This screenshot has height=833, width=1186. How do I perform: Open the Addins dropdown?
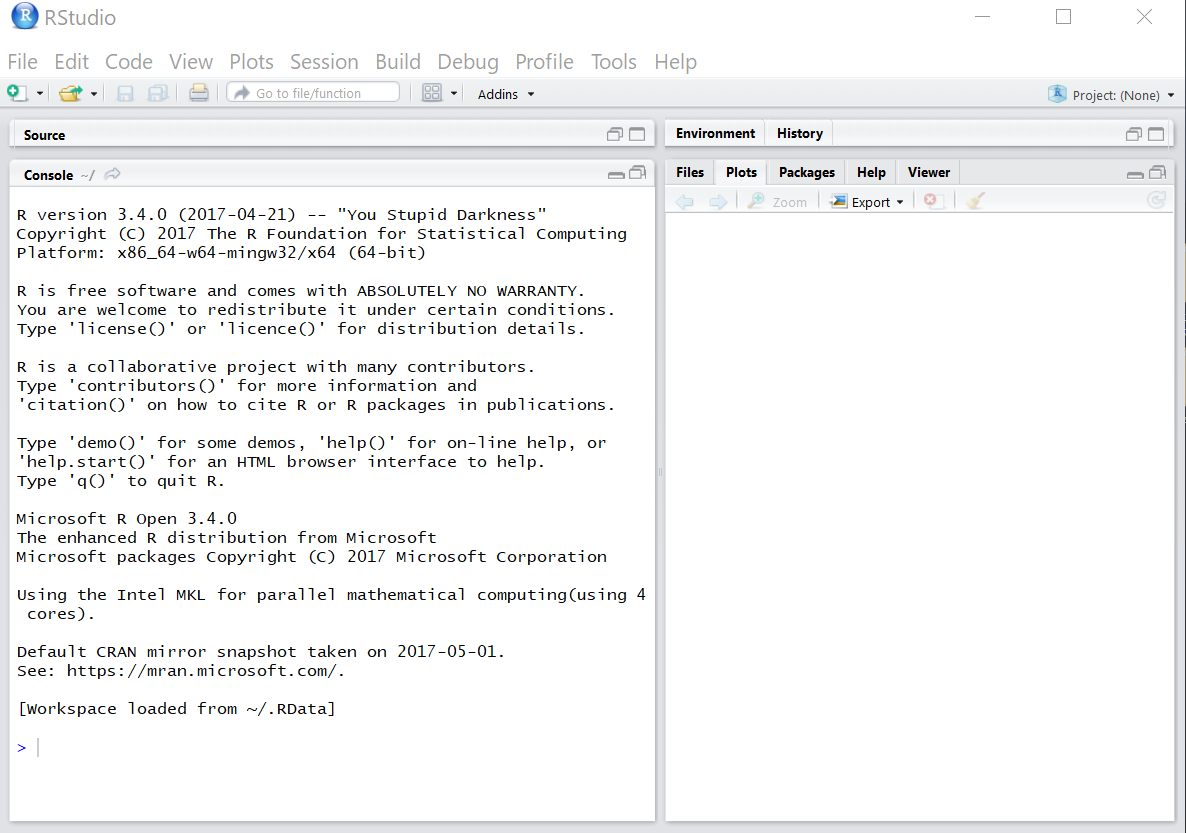(505, 94)
